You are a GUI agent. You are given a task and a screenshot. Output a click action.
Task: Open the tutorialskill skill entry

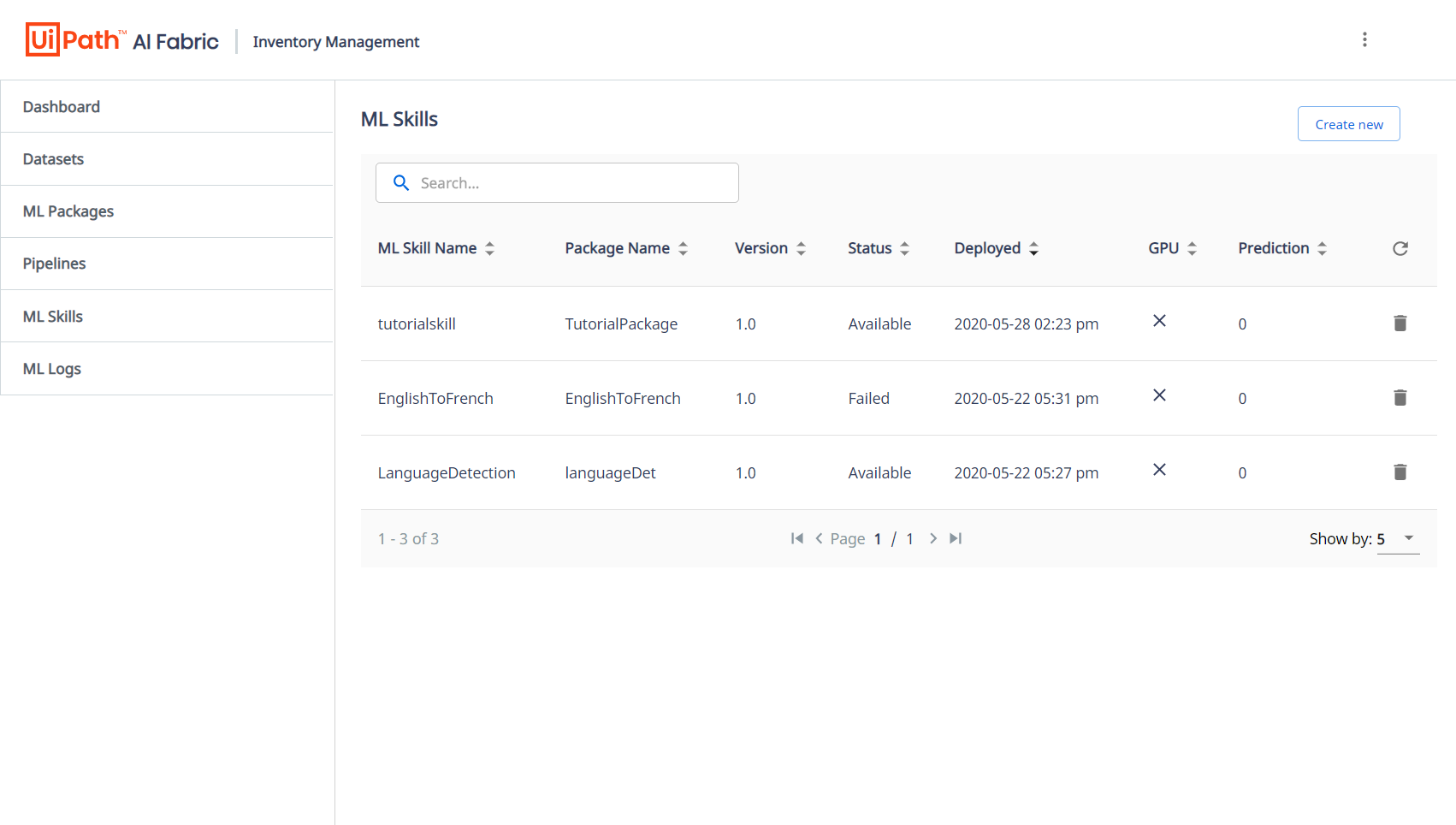(x=417, y=324)
